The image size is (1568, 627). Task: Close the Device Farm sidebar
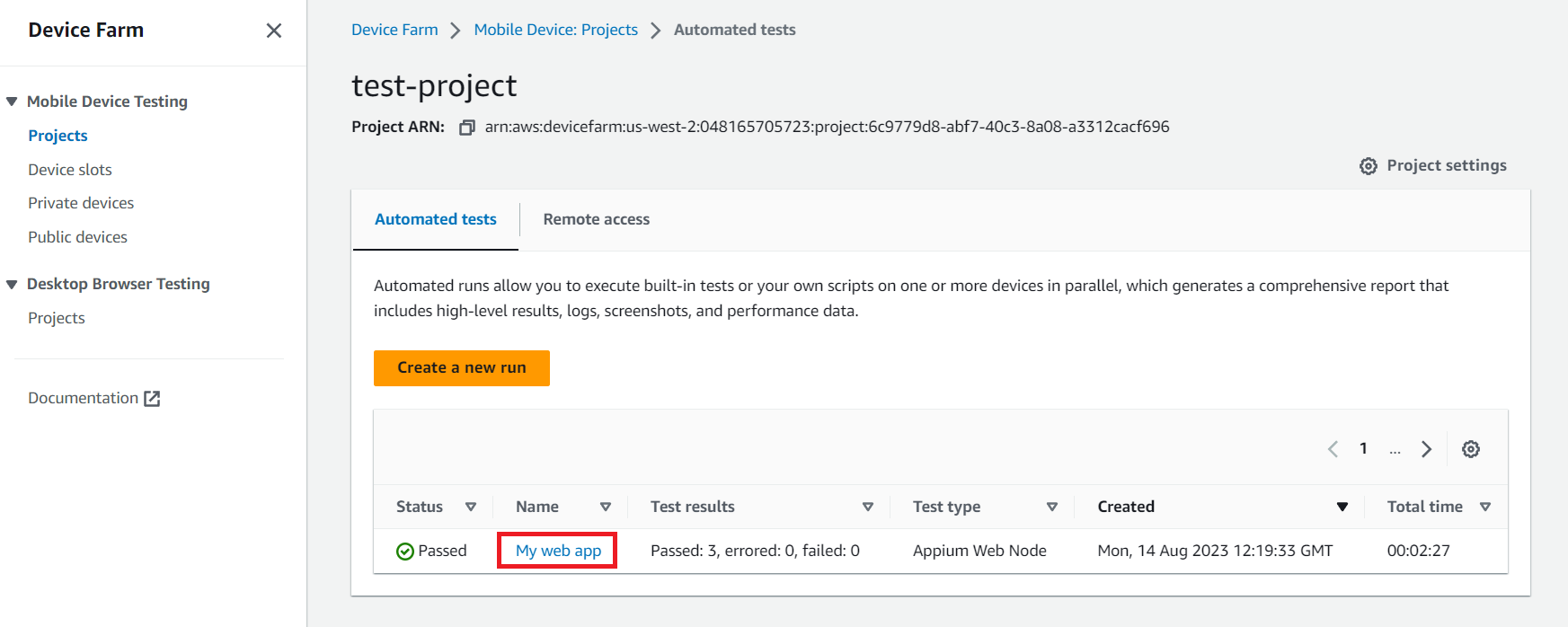point(274,31)
